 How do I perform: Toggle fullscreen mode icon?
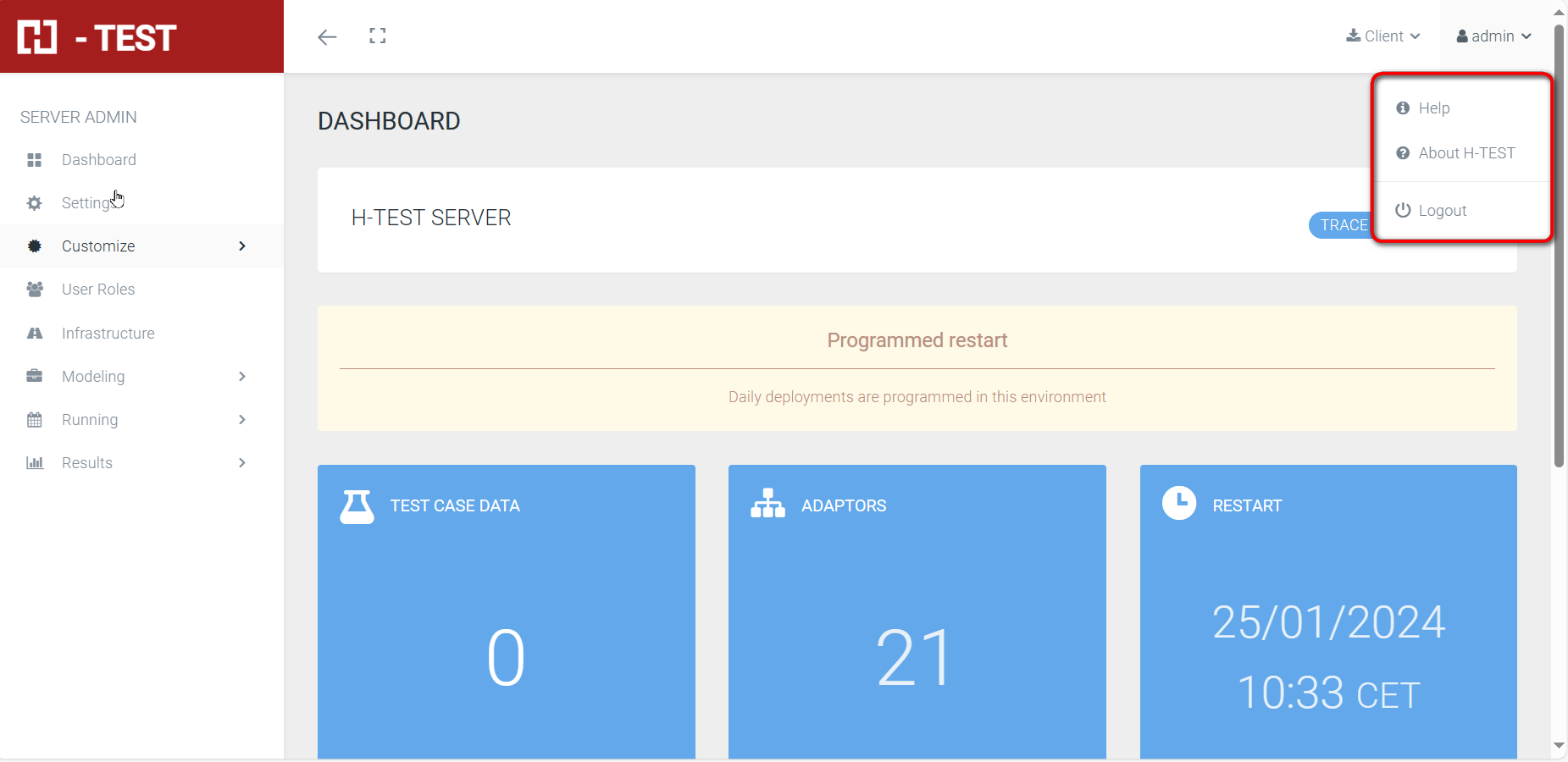tap(378, 36)
